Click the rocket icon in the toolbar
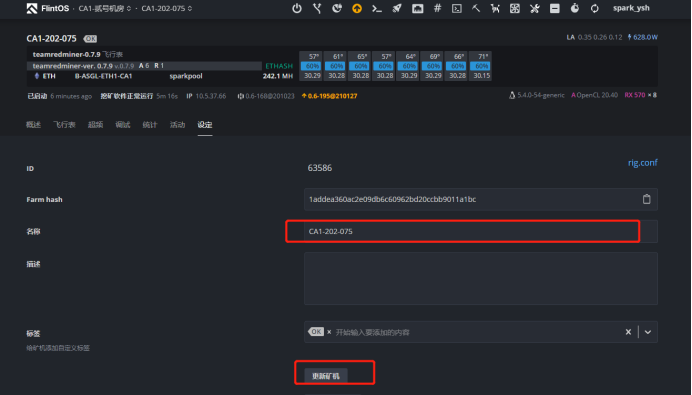Viewport: 692px width, 395px height. point(397,8)
